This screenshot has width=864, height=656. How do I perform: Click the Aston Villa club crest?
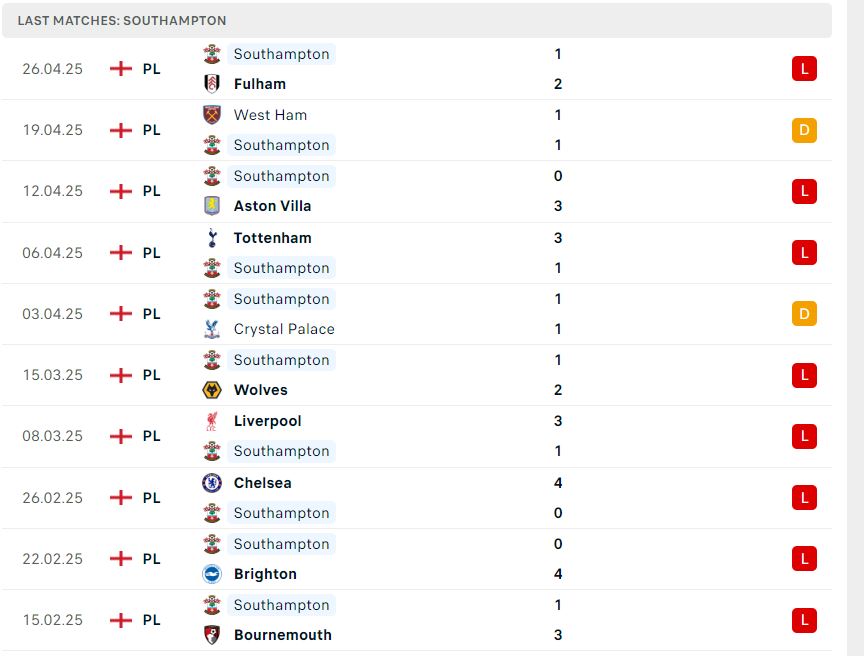click(212, 206)
